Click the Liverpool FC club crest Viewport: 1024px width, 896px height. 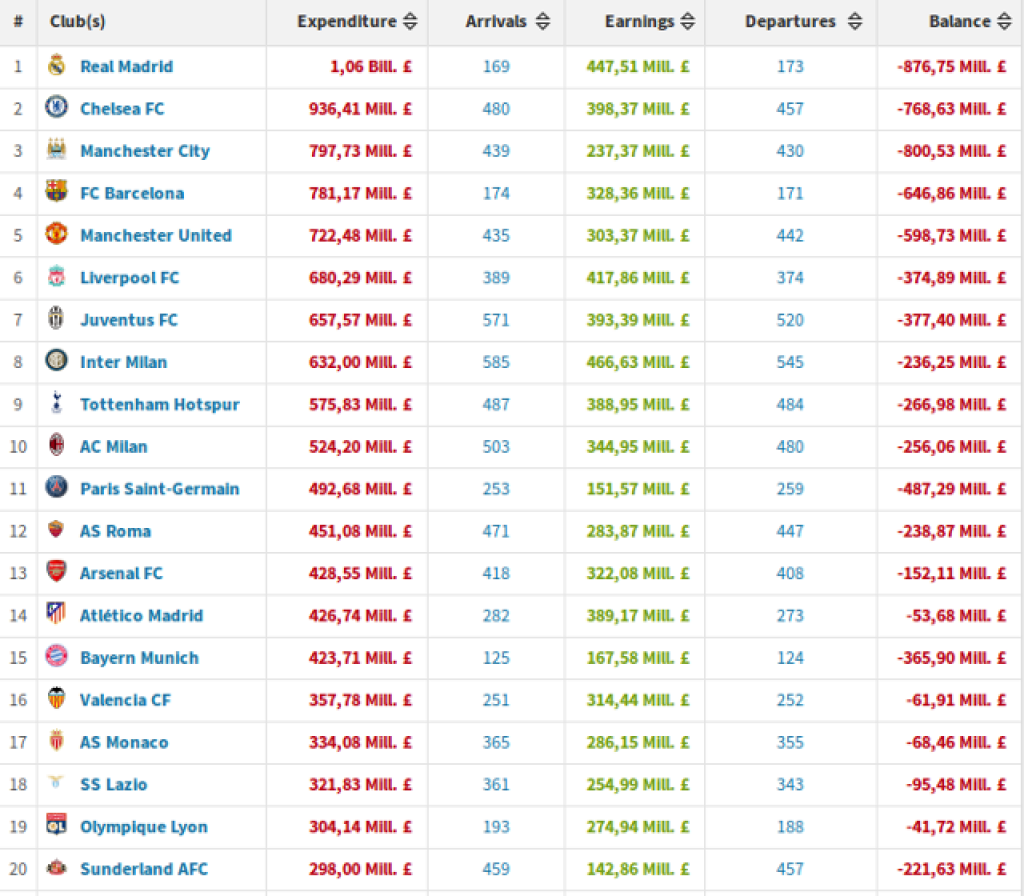tap(57, 276)
